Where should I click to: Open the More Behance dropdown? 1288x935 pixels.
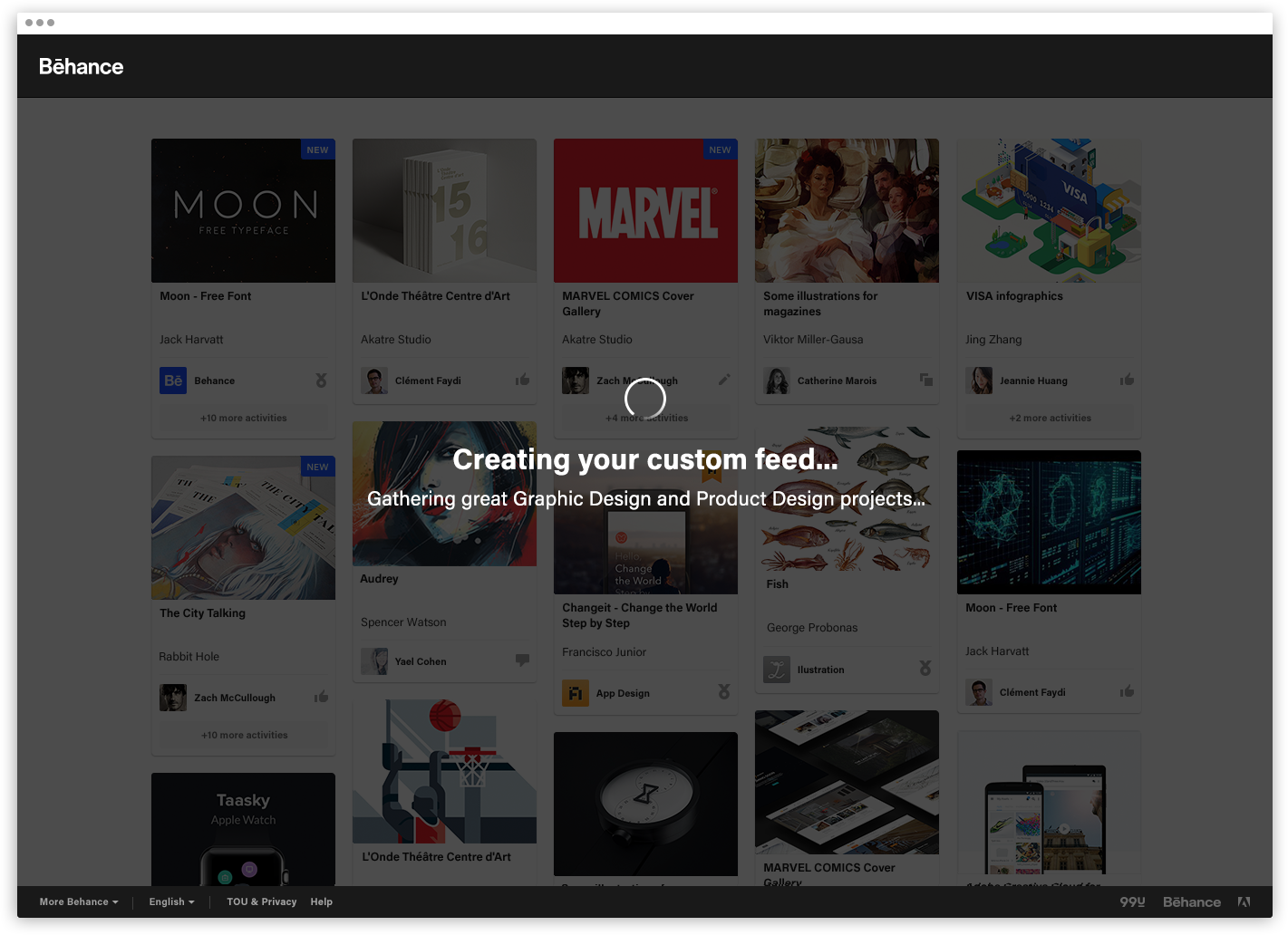[x=79, y=901]
